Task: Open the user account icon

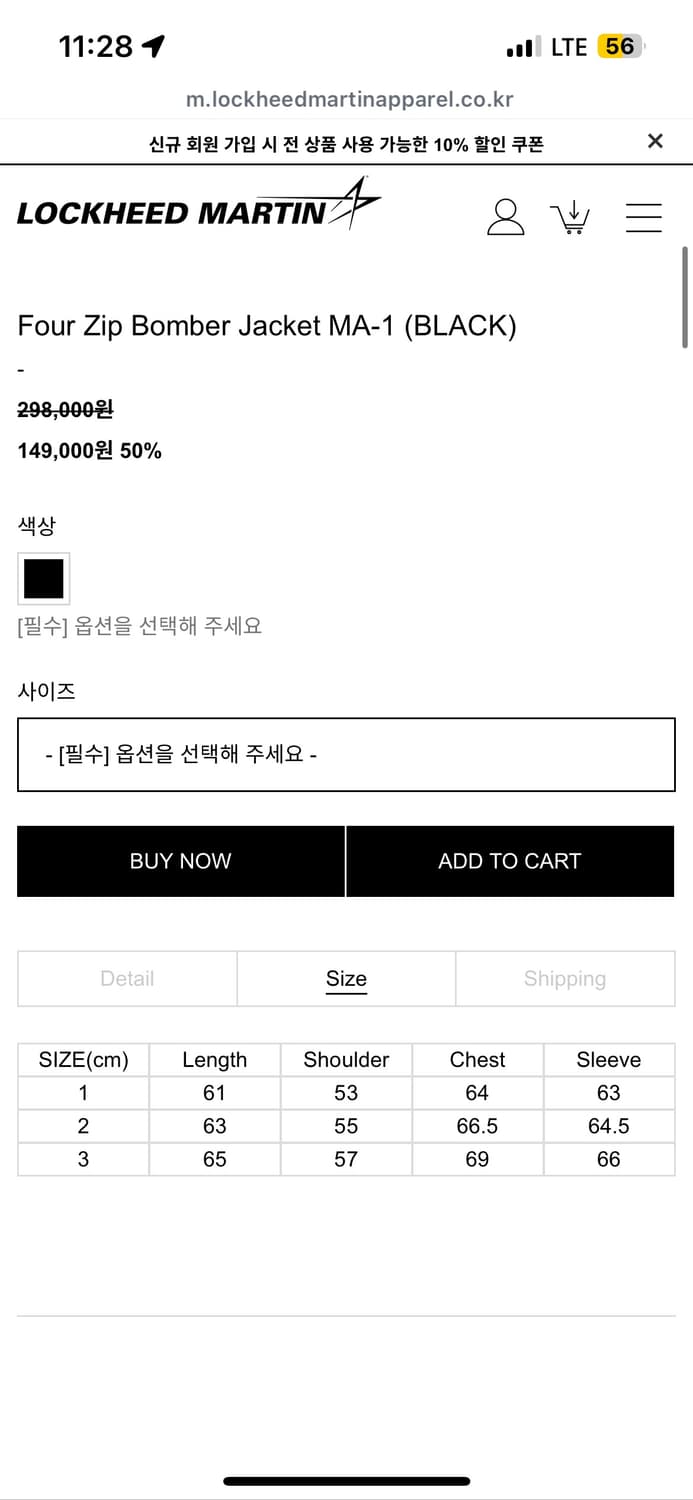Action: click(505, 216)
